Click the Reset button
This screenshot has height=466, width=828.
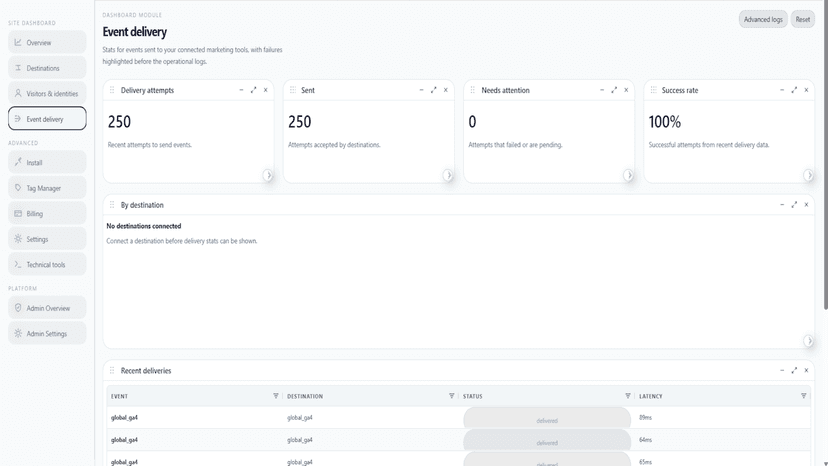click(803, 19)
